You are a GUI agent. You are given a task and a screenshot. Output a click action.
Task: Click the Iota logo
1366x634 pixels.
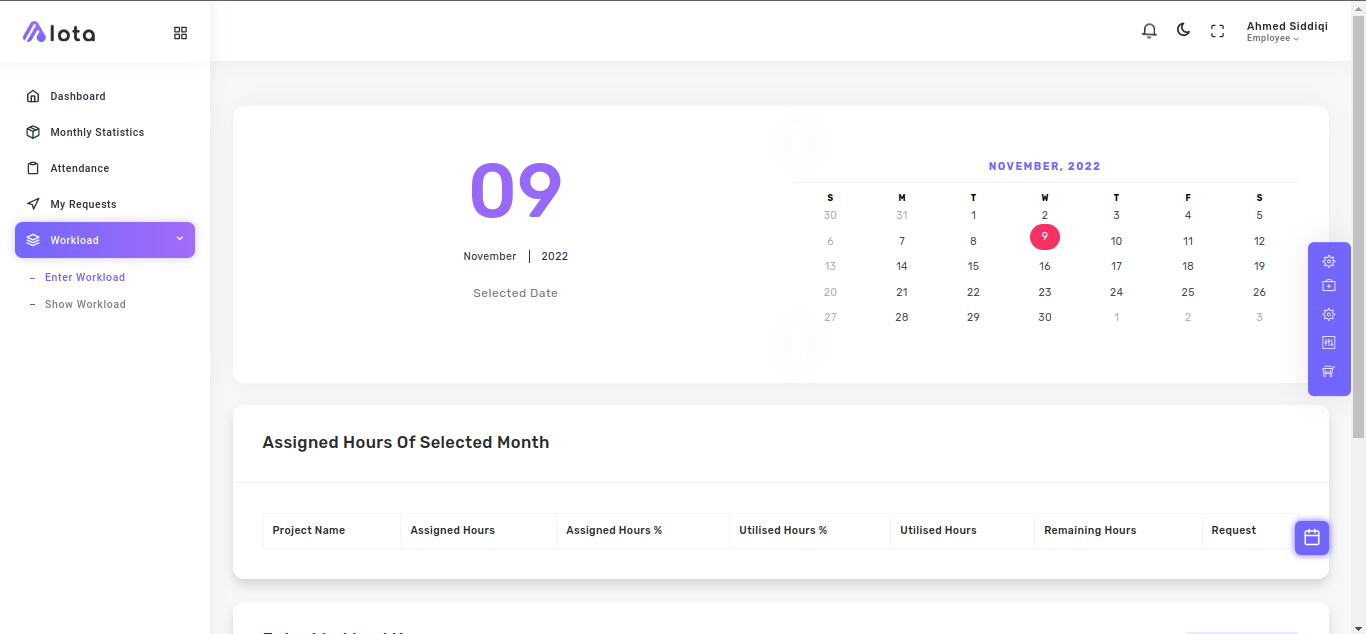[x=59, y=33]
